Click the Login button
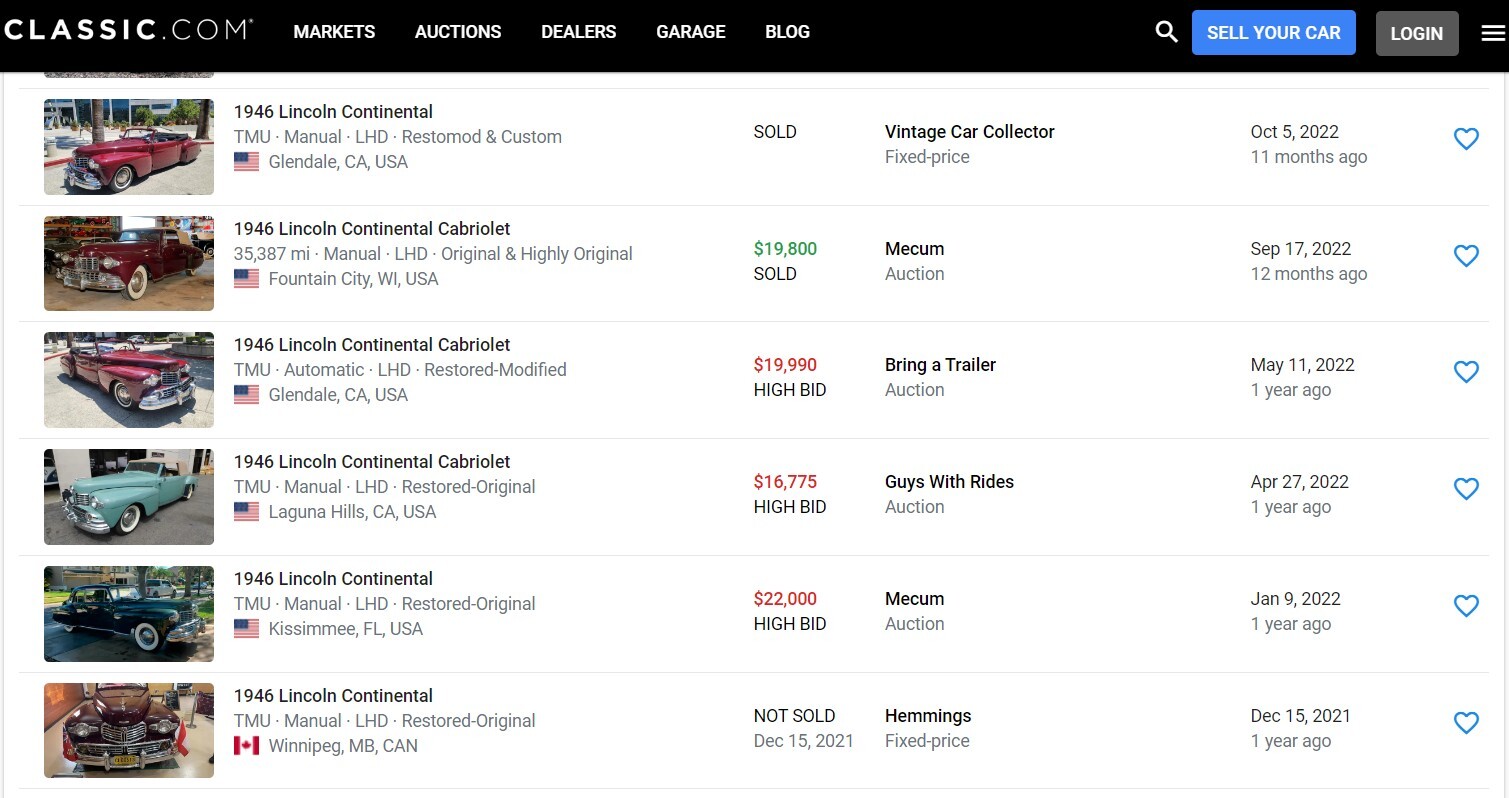 pos(1416,33)
